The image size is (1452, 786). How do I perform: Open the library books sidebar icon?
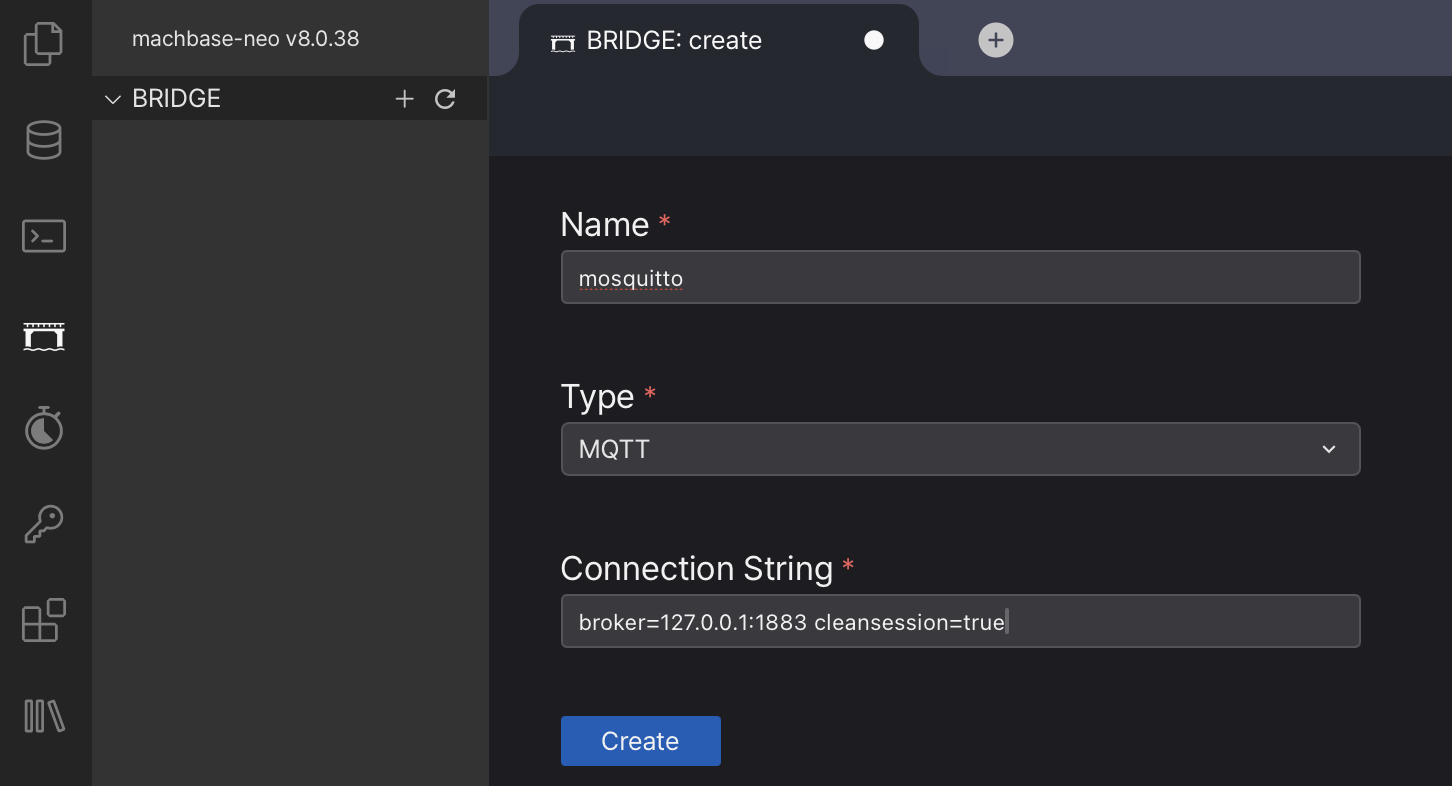pyautogui.click(x=44, y=716)
